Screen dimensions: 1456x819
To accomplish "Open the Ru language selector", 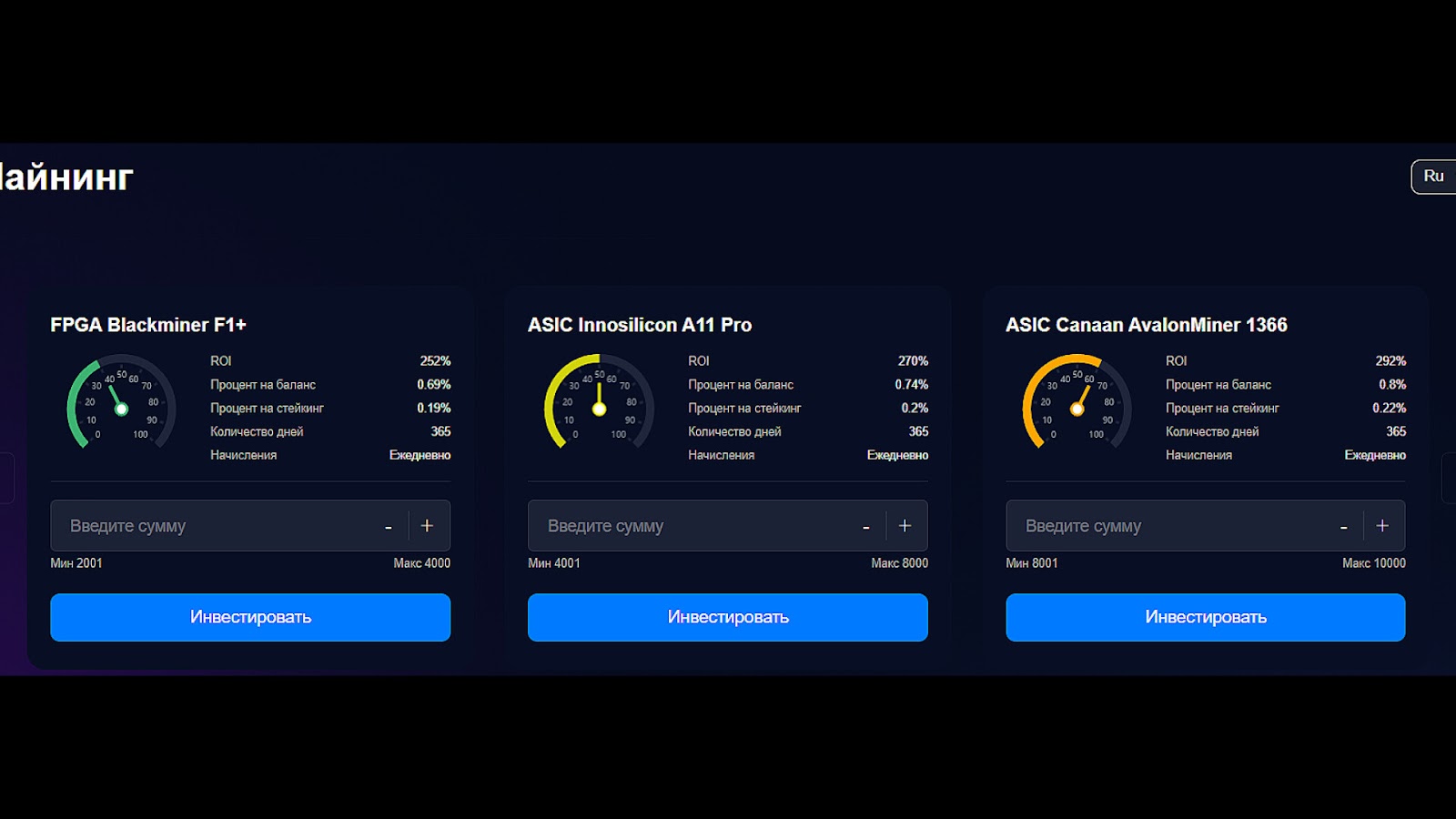I will pyautogui.click(x=1433, y=177).
